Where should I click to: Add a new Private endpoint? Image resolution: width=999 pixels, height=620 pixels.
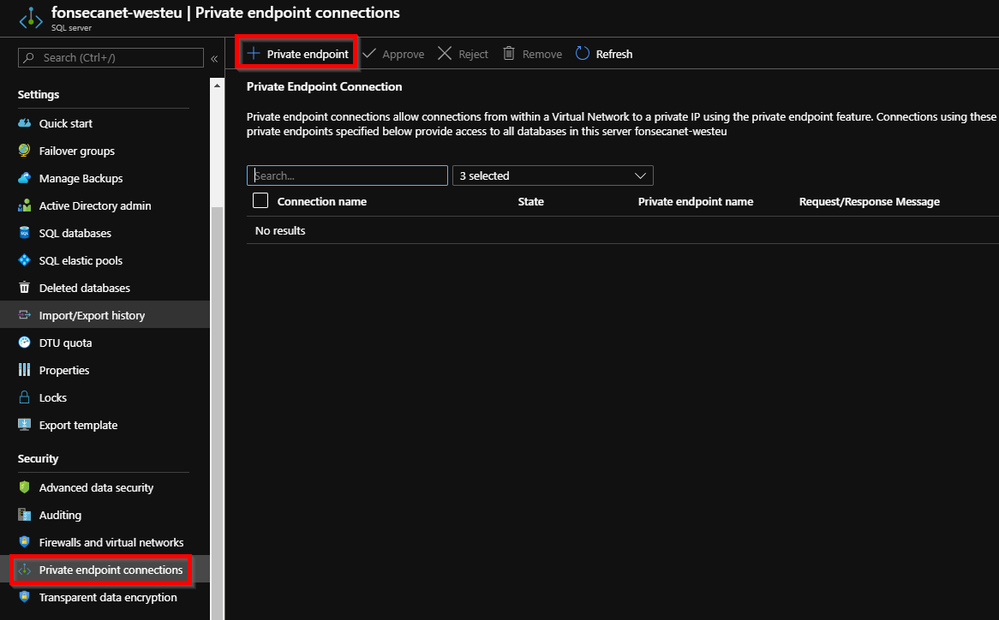point(298,54)
